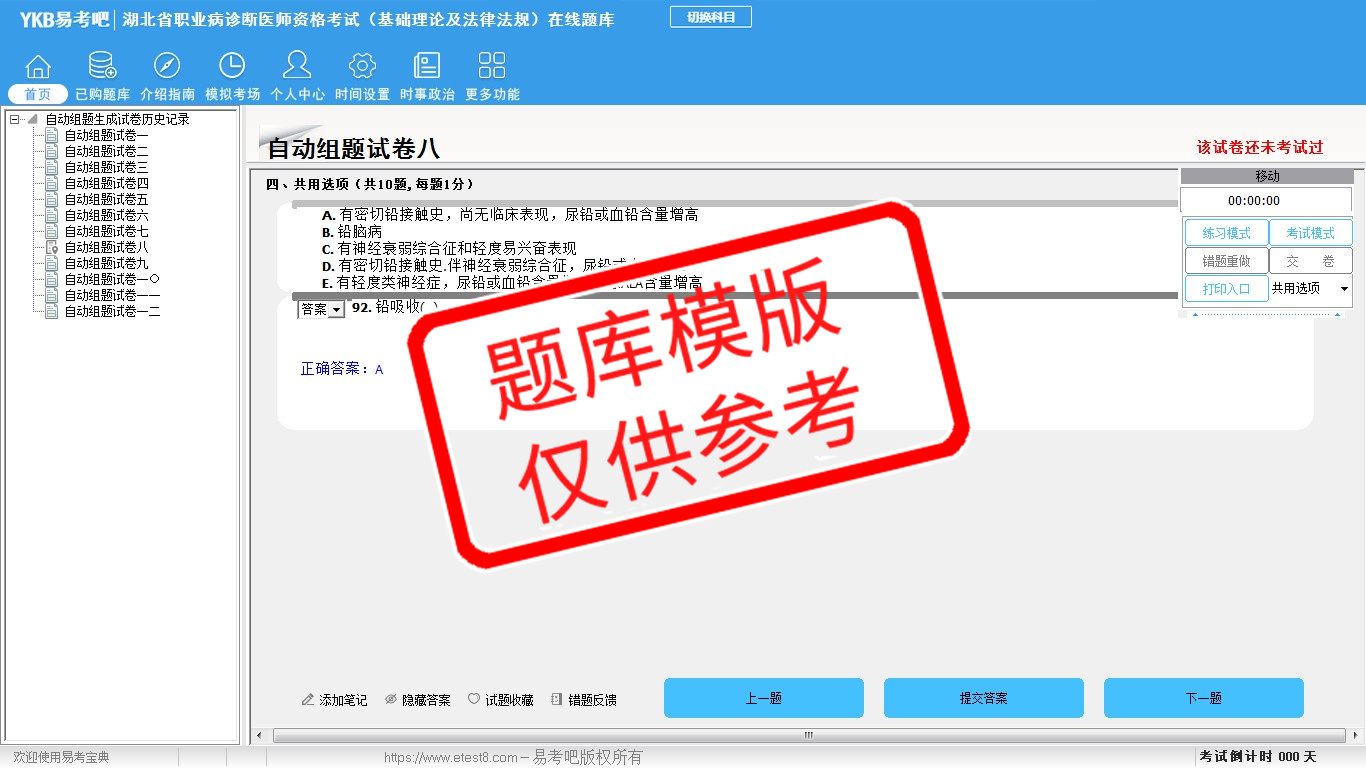The width and height of the screenshot is (1366, 768).
Task: Select tree item 自动组题试卷三
Action: [106, 167]
